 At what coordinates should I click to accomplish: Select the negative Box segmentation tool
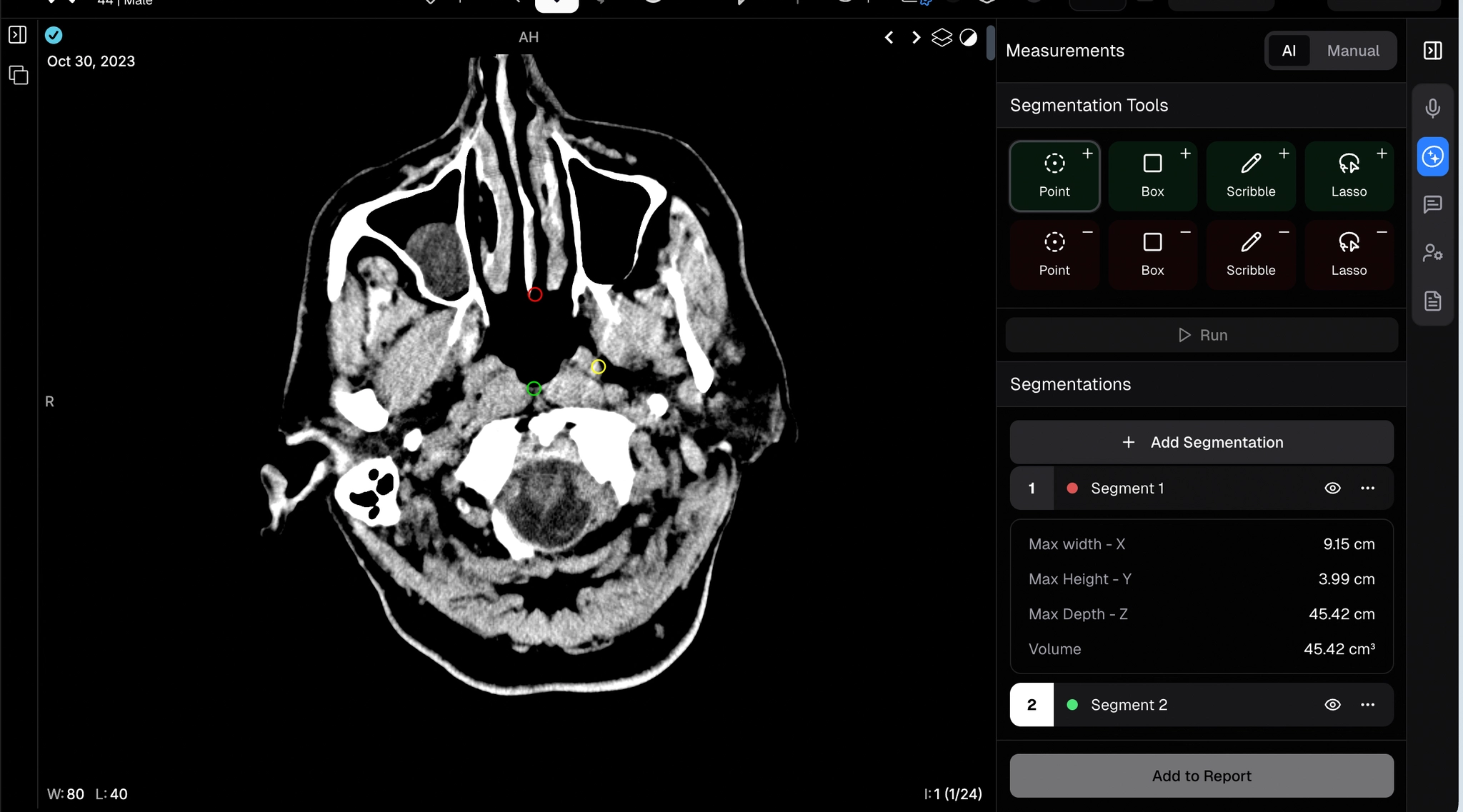1152,255
